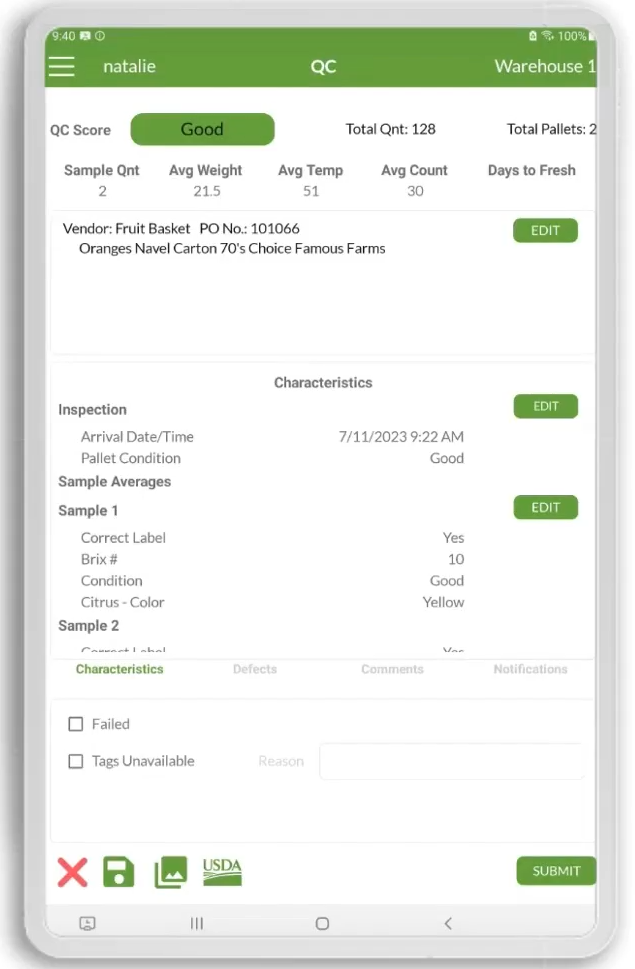Image resolution: width=635 pixels, height=969 pixels.
Task: Tap the Android home button
Action: pyautogui.click(x=322, y=923)
